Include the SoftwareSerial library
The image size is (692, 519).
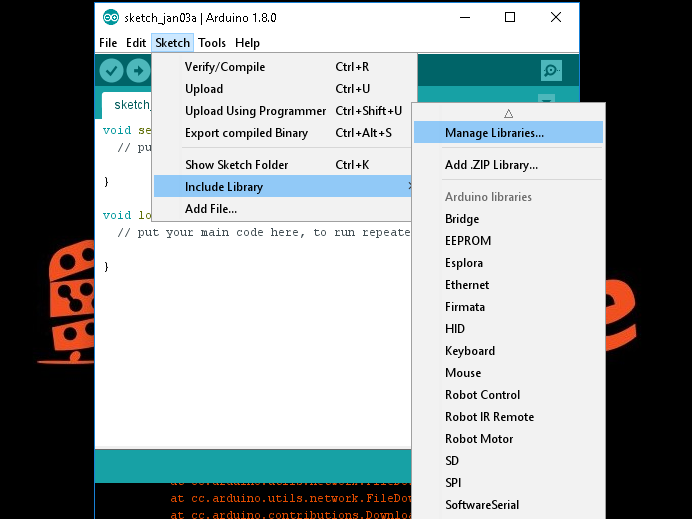pyautogui.click(x=508, y=505)
